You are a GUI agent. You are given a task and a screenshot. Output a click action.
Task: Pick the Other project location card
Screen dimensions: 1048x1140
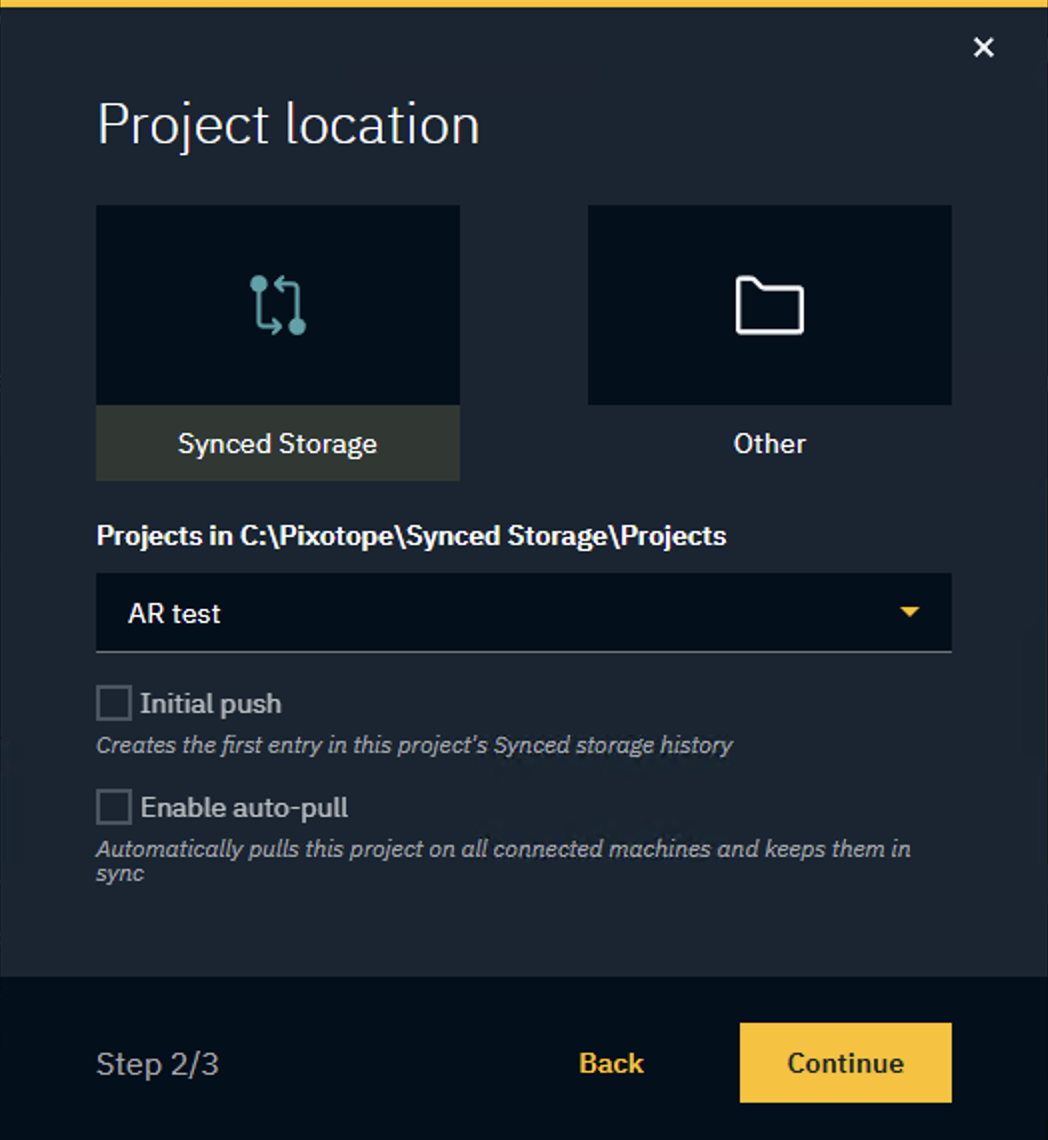769,340
